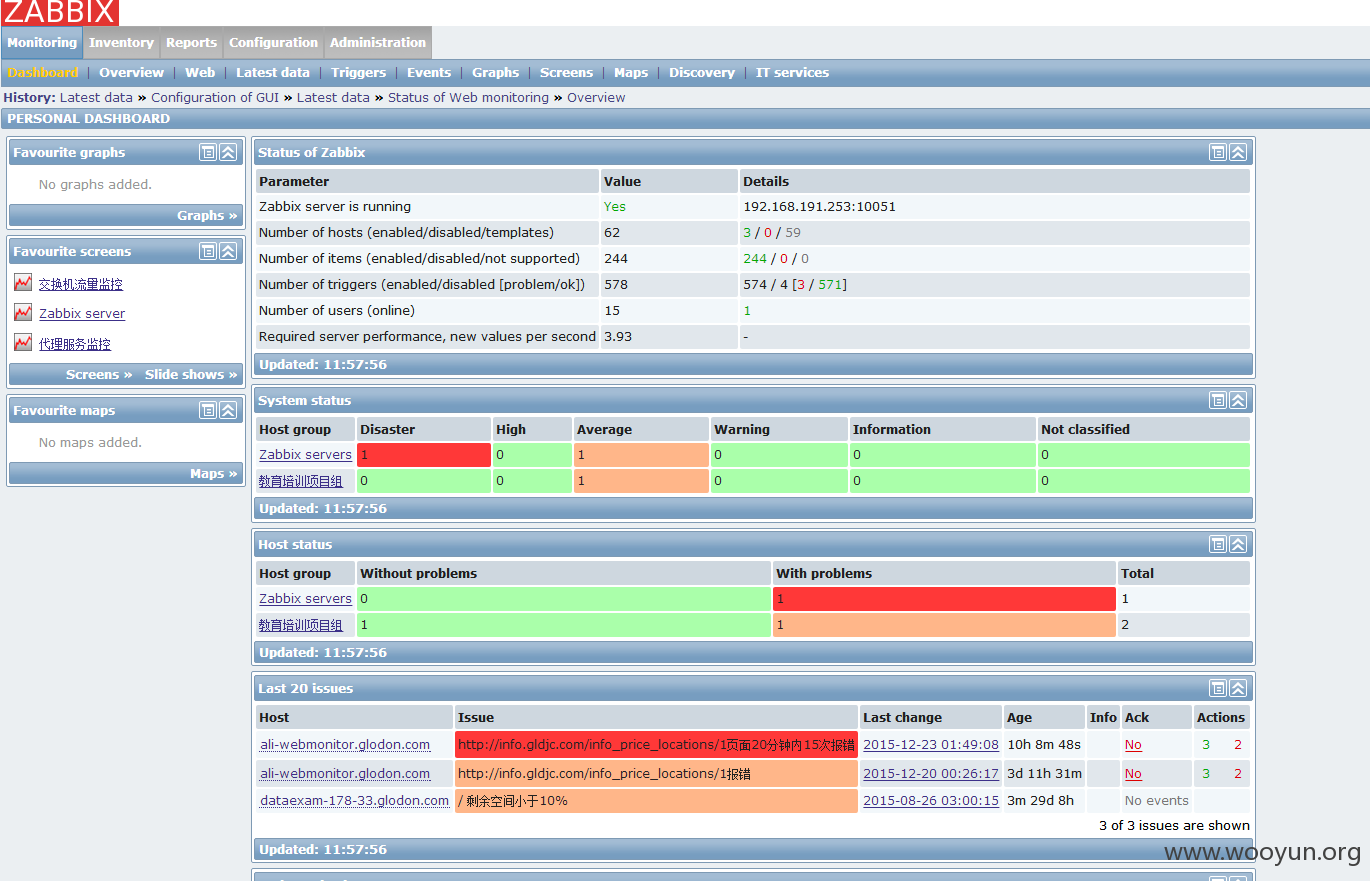Image resolution: width=1370 pixels, height=881 pixels.
Task: Collapse the System status widget
Action: pyautogui.click(x=1238, y=400)
